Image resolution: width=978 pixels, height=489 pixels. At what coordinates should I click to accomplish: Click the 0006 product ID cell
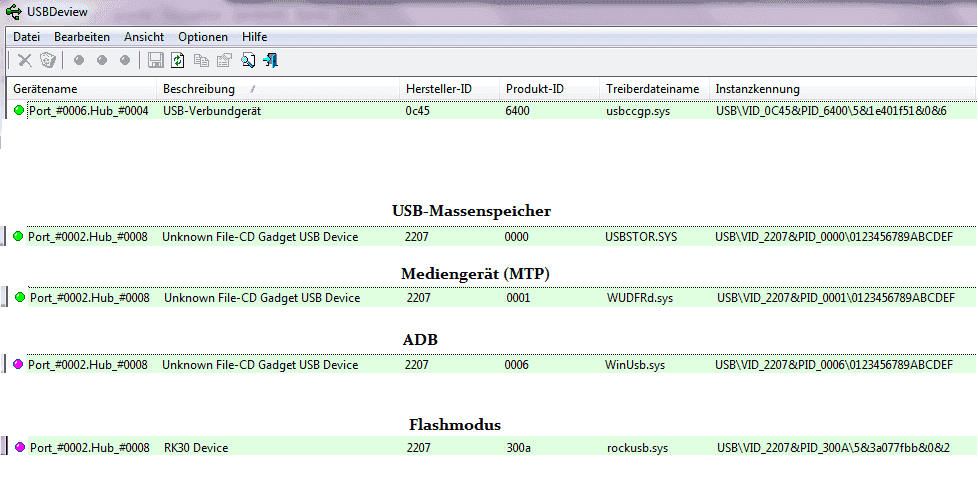click(x=516, y=364)
